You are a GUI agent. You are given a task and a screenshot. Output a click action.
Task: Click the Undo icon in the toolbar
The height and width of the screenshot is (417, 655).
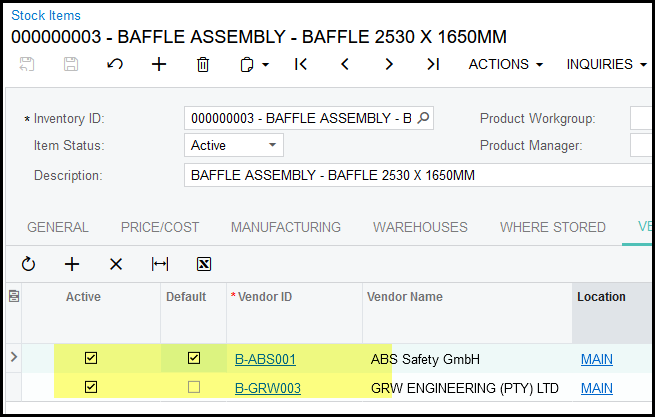115,65
